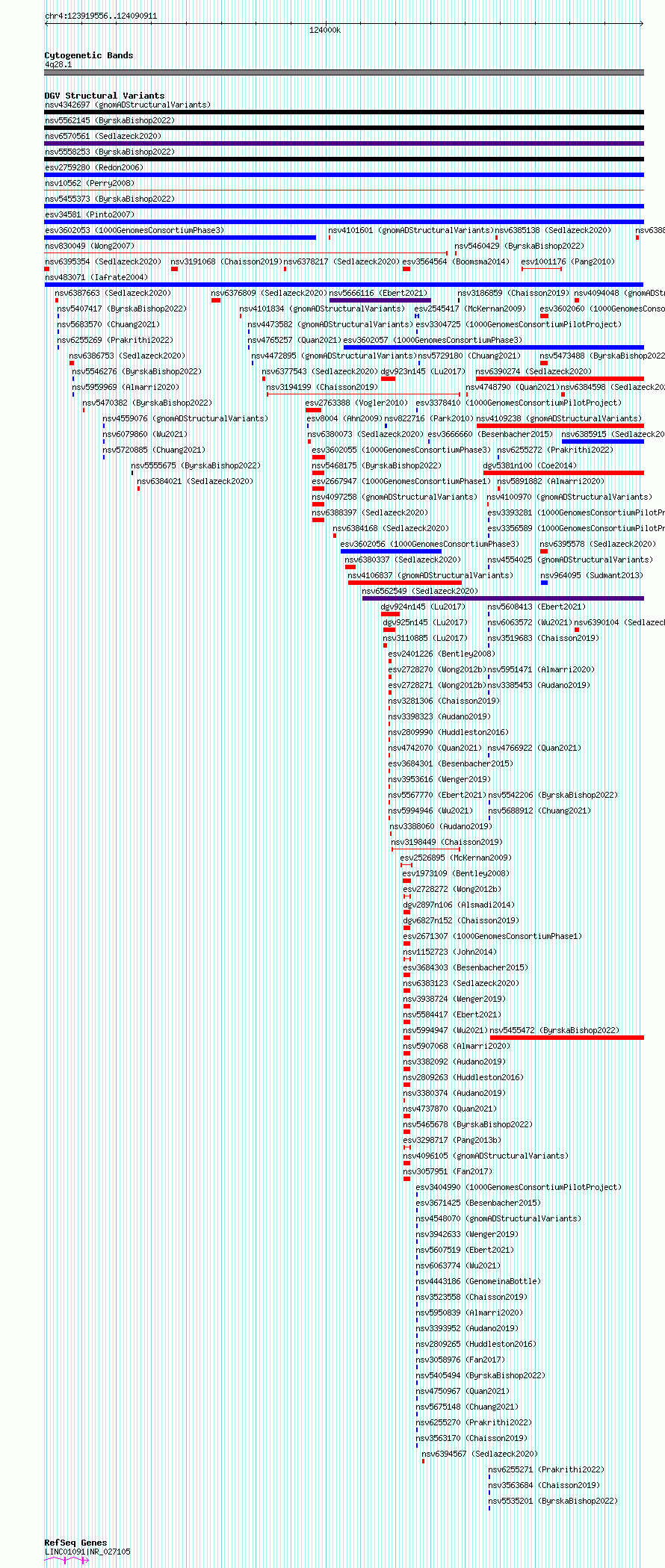Select variant nsv5455373 ByrskaBishop2022
665x1568 pixels.
[110, 199]
